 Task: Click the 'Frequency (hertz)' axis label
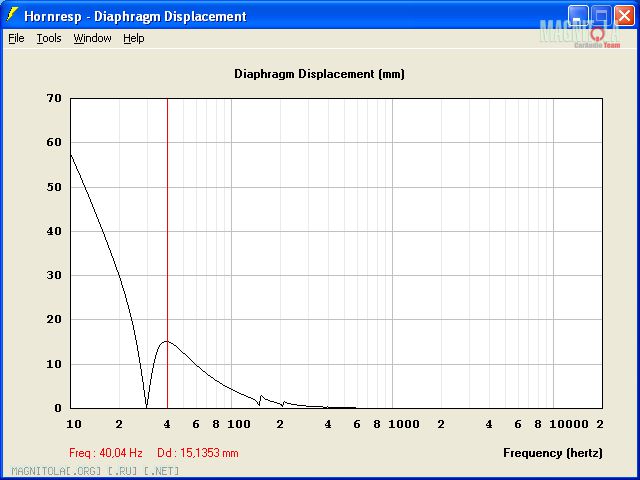pos(552,453)
